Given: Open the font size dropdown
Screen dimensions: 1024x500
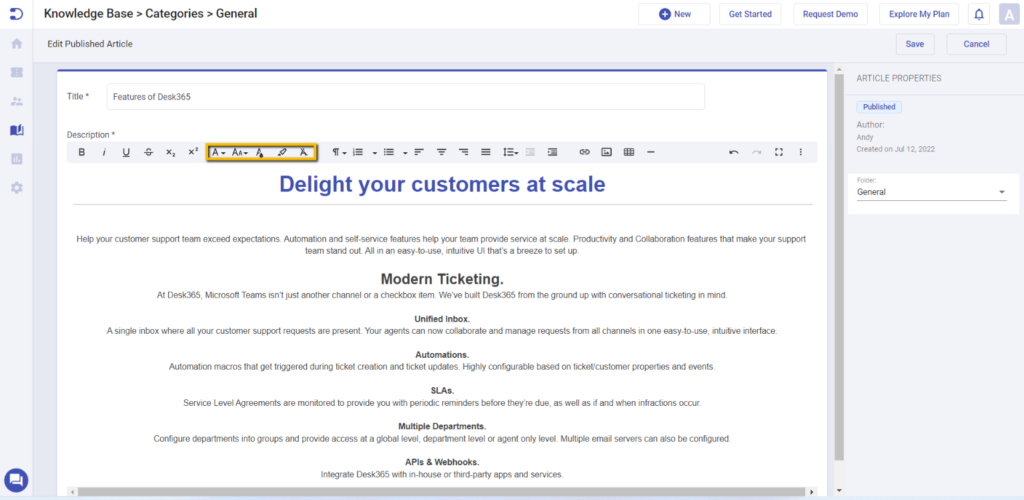Looking at the screenshot, I should click(240, 152).
